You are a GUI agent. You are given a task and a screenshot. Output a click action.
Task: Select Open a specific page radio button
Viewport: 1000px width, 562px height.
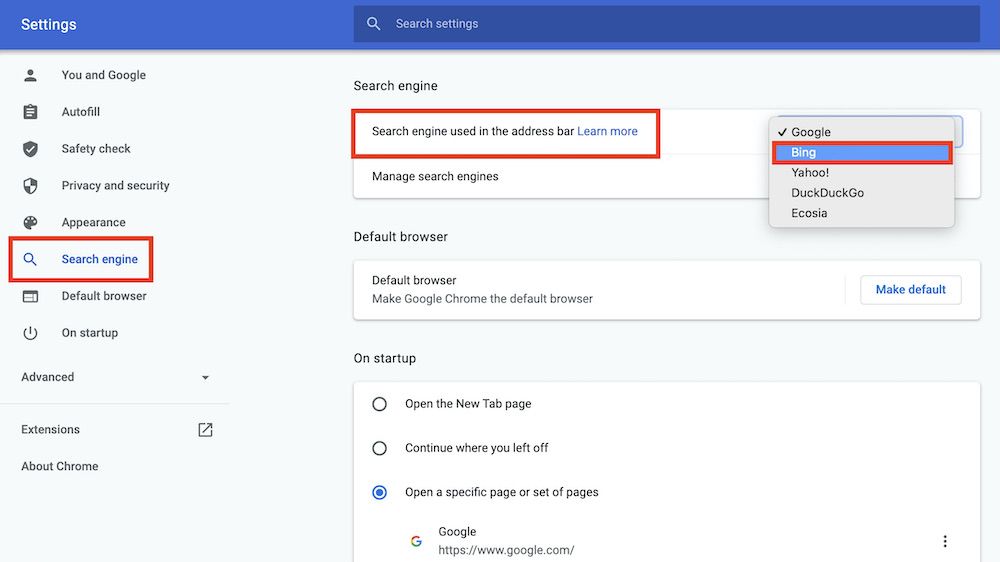pyautogui.click(x=380, y=492)
